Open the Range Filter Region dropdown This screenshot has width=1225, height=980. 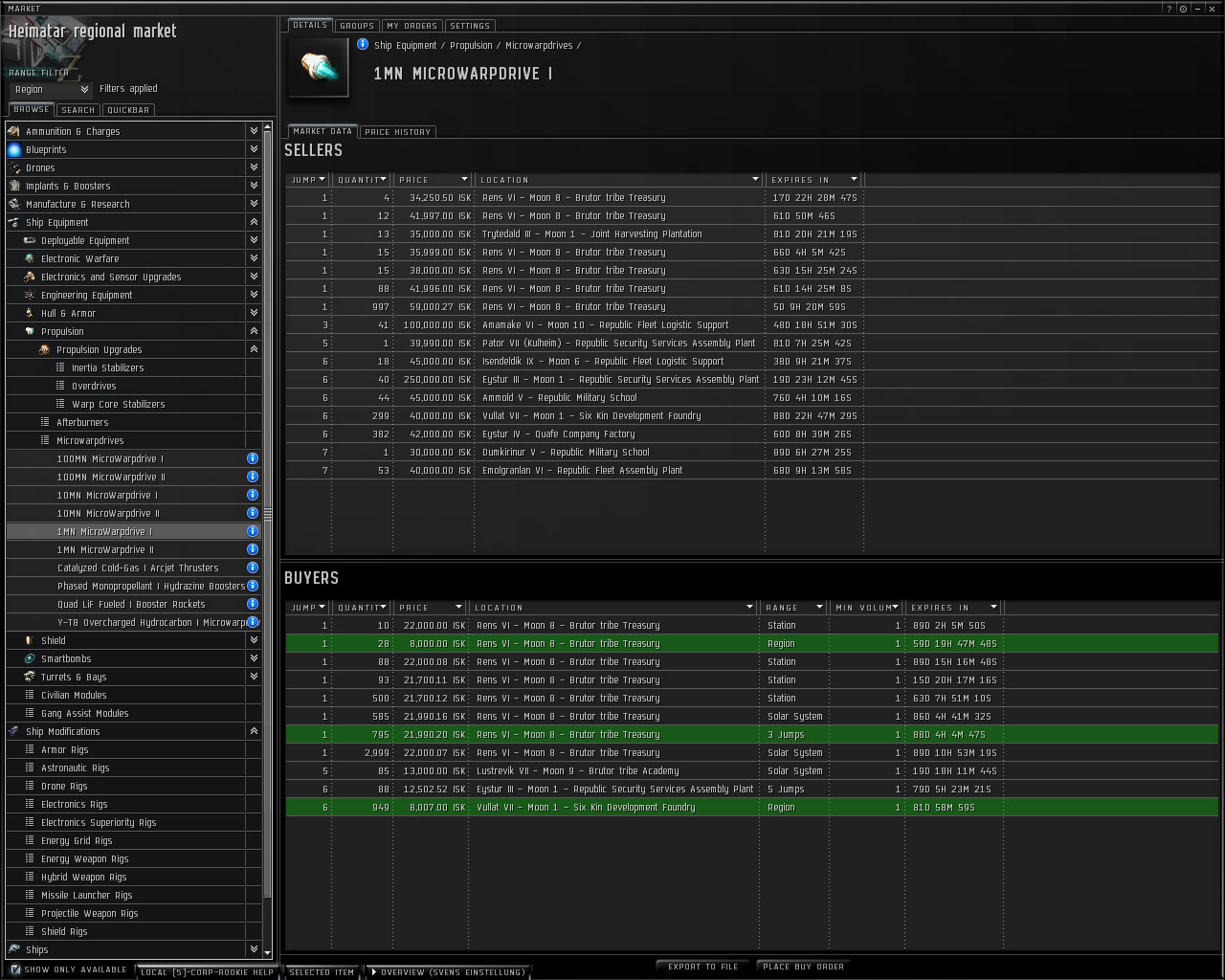tap(51, 89)
